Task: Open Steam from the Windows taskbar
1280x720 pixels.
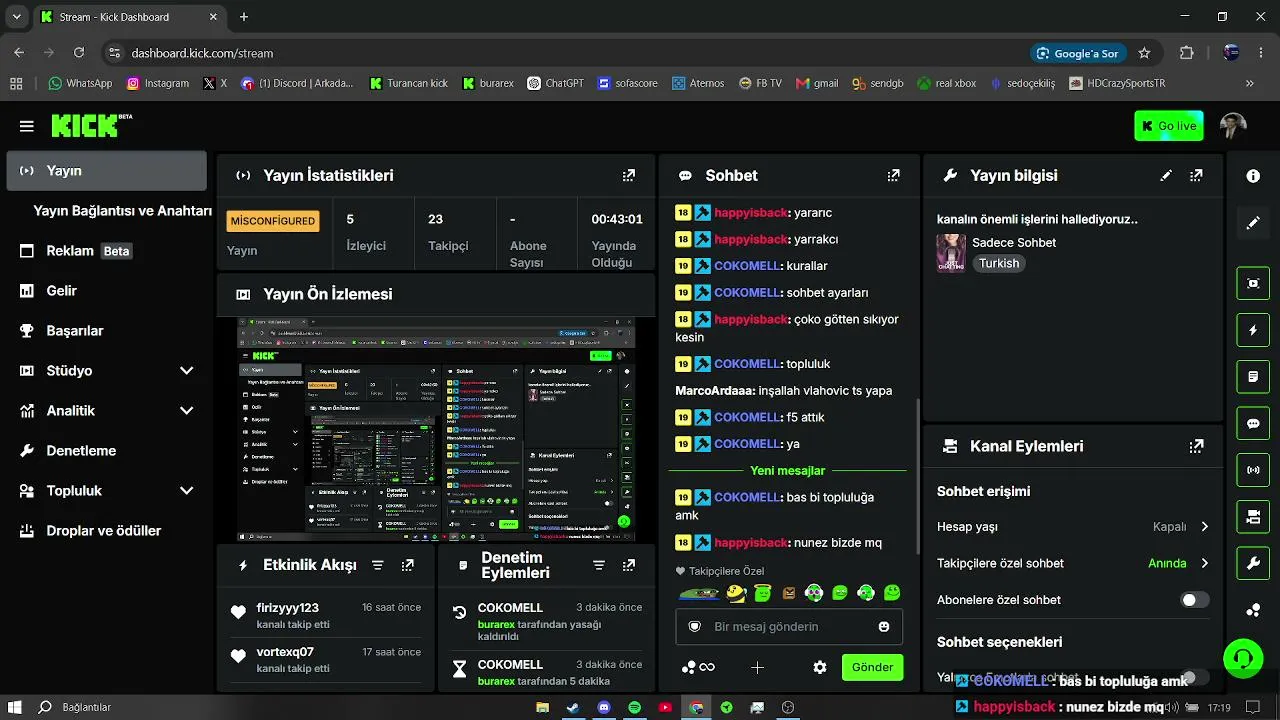Action: click(x=573, y=708)
